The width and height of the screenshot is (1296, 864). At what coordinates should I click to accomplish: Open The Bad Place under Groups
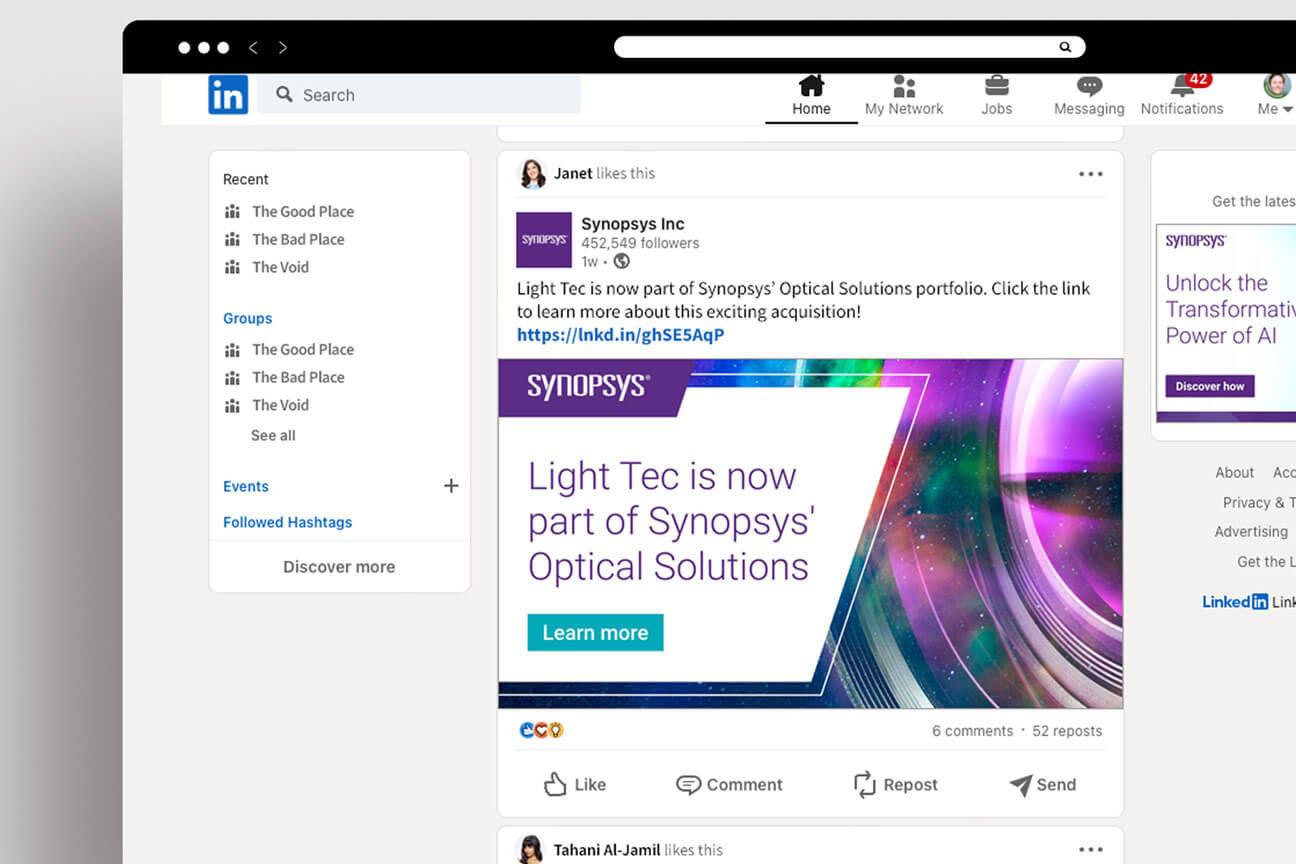pos(298,377)
